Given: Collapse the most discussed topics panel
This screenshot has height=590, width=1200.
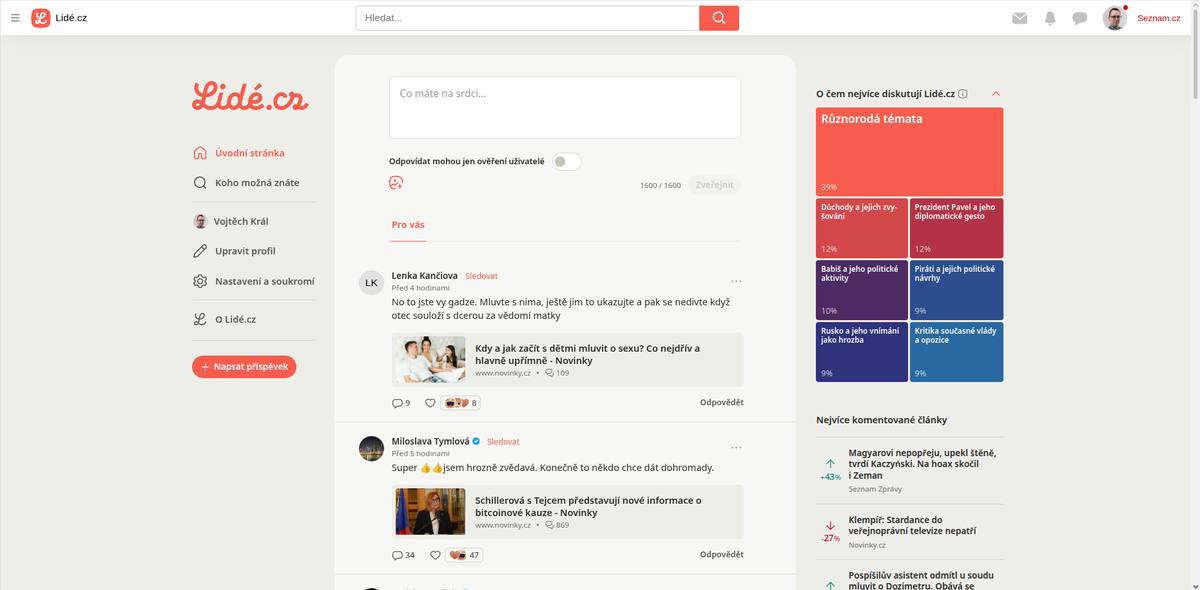Looking at the screenshot, I should click(996, 94).
